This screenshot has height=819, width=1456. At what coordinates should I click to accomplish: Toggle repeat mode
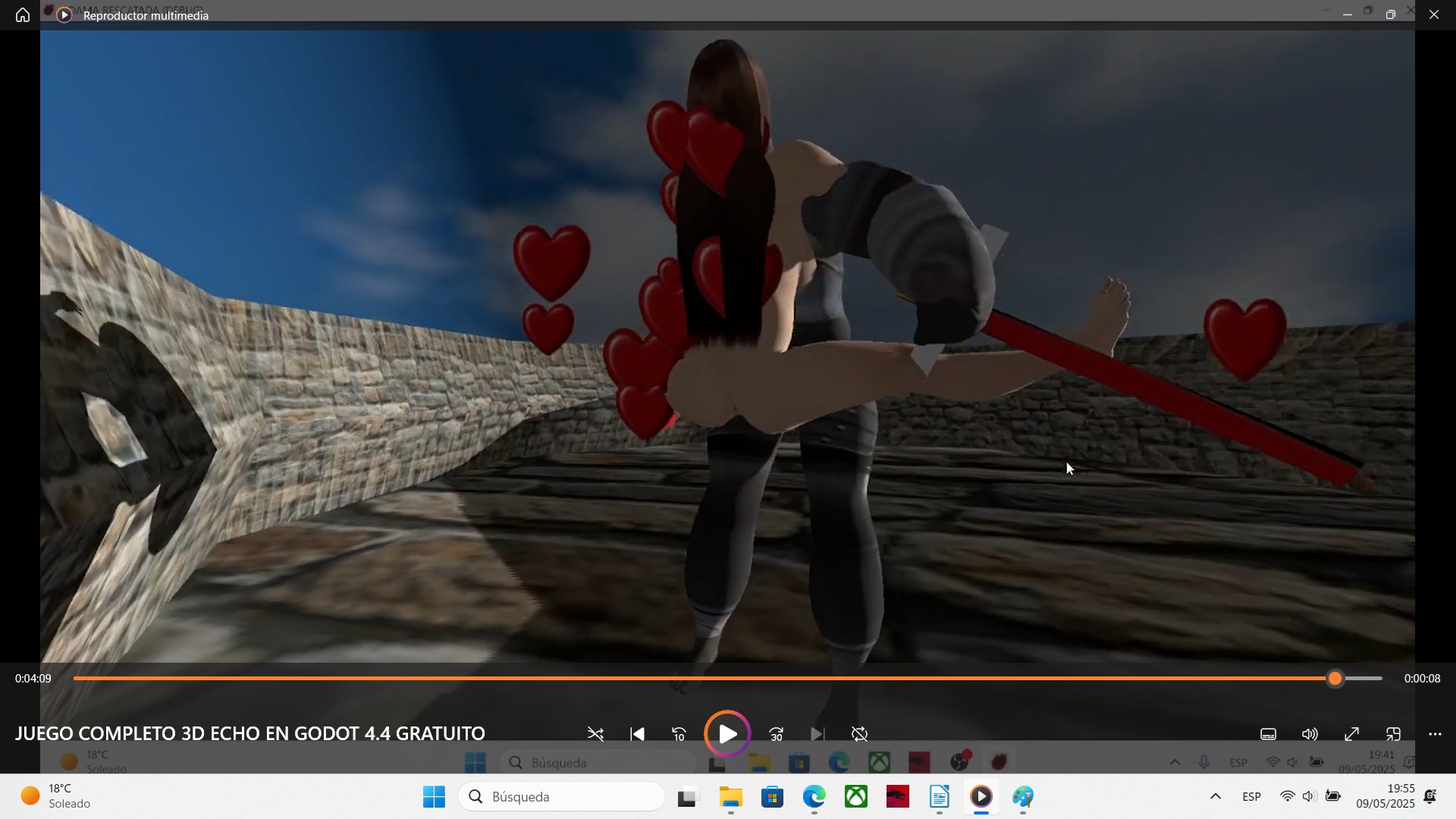(x=859, y=734)
